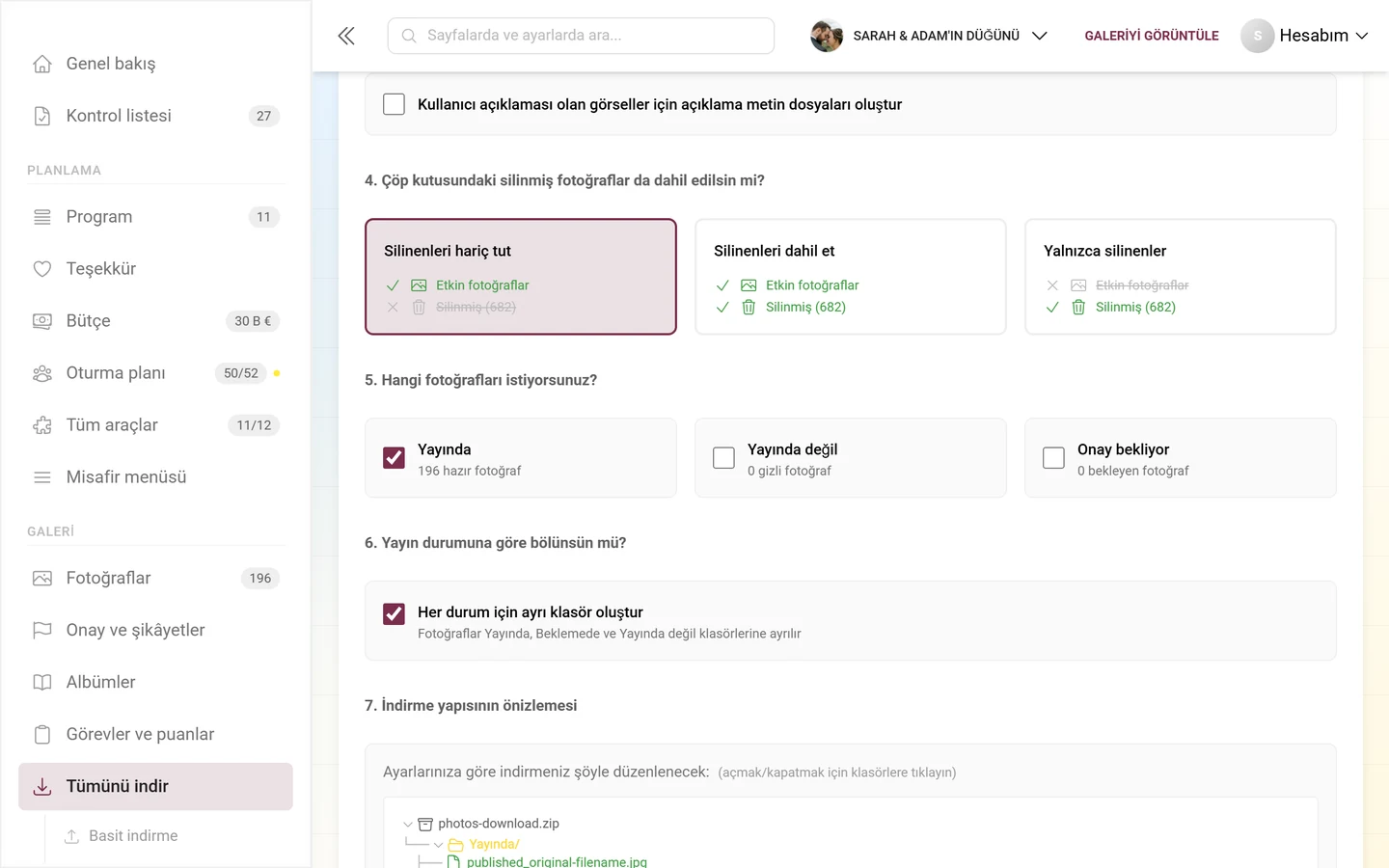
Task: Navigate to Albümler in sidebar
Action: (155, 683)
